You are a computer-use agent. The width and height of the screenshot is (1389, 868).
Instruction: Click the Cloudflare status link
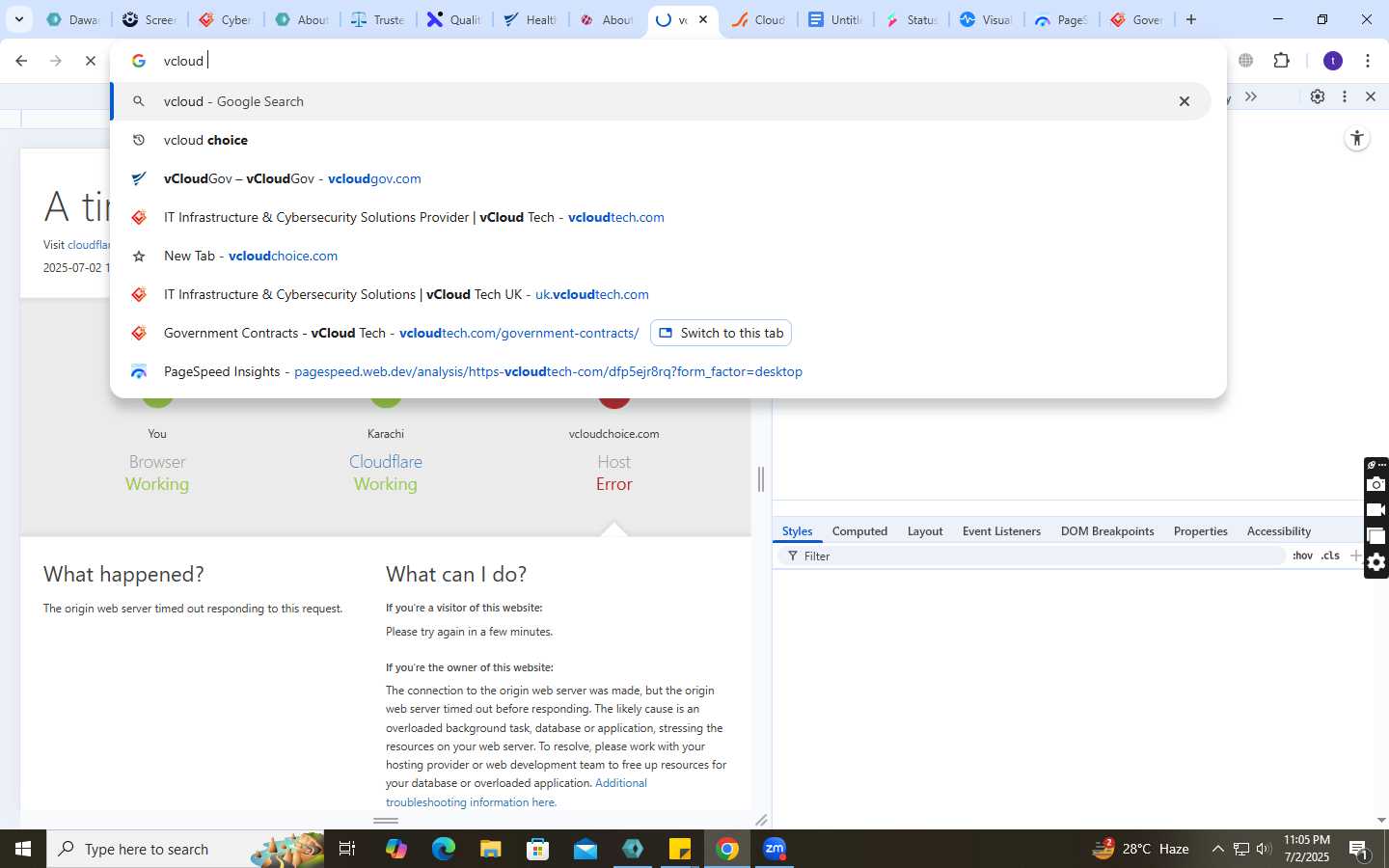(386, 462)
